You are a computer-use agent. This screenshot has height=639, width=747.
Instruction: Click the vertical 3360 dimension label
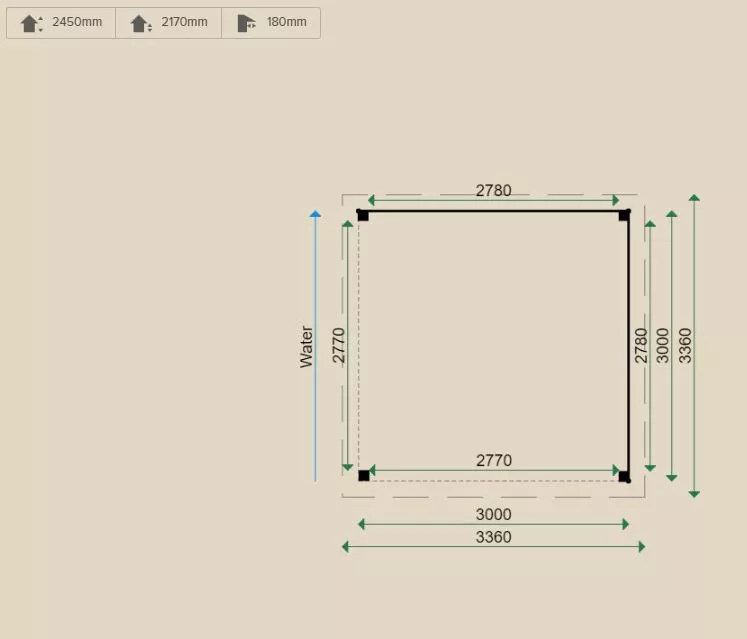(x=685, y=345)
